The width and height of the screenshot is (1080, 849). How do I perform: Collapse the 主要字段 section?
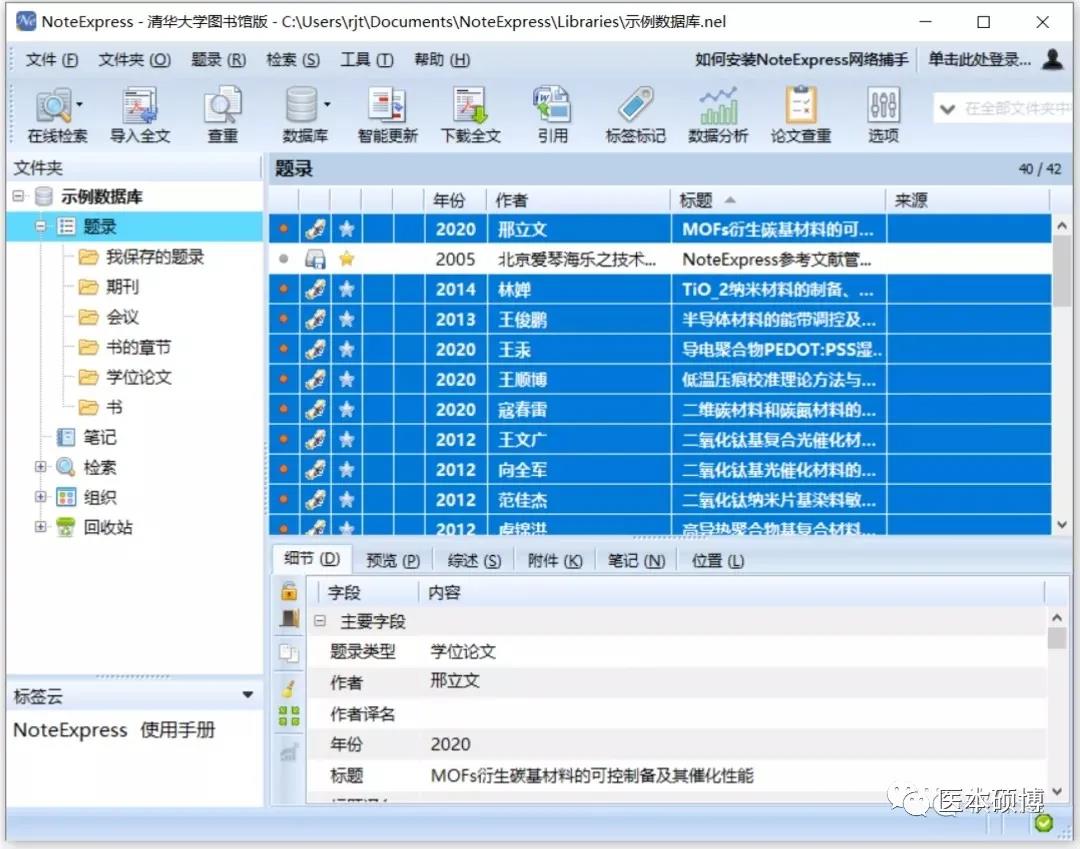click(x=319, y=620)
